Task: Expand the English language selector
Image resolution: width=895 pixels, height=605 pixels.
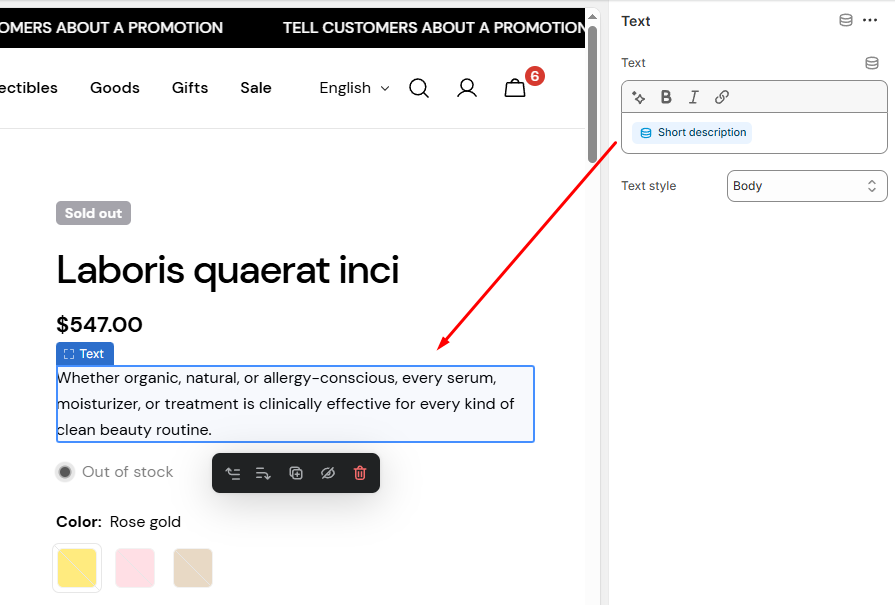Action: coord(354,88)
